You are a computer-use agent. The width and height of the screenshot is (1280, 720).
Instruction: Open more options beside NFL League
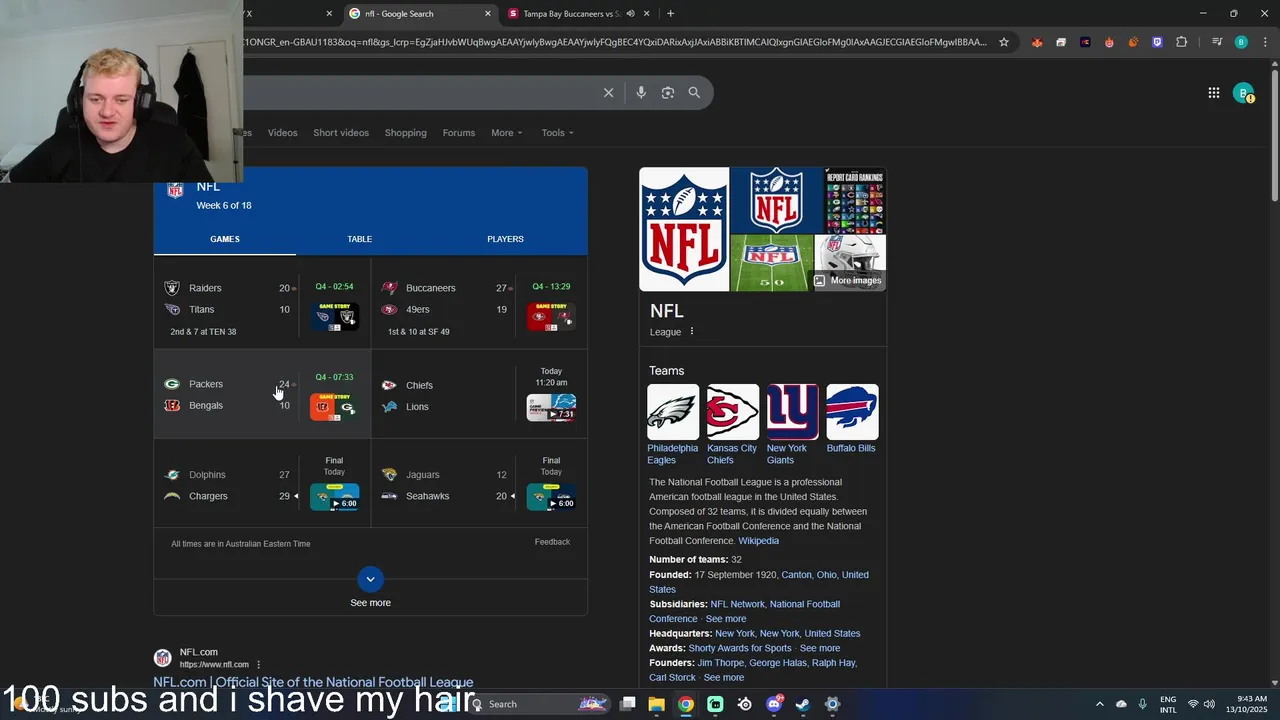[691, 332]
